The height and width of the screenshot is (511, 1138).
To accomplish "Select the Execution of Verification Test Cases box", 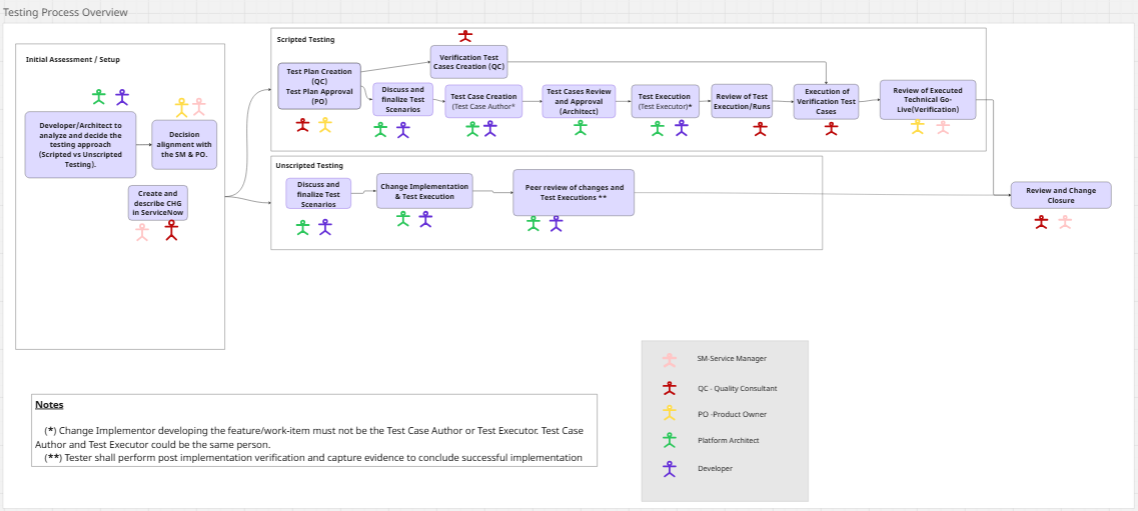I will tap(826, 101).
